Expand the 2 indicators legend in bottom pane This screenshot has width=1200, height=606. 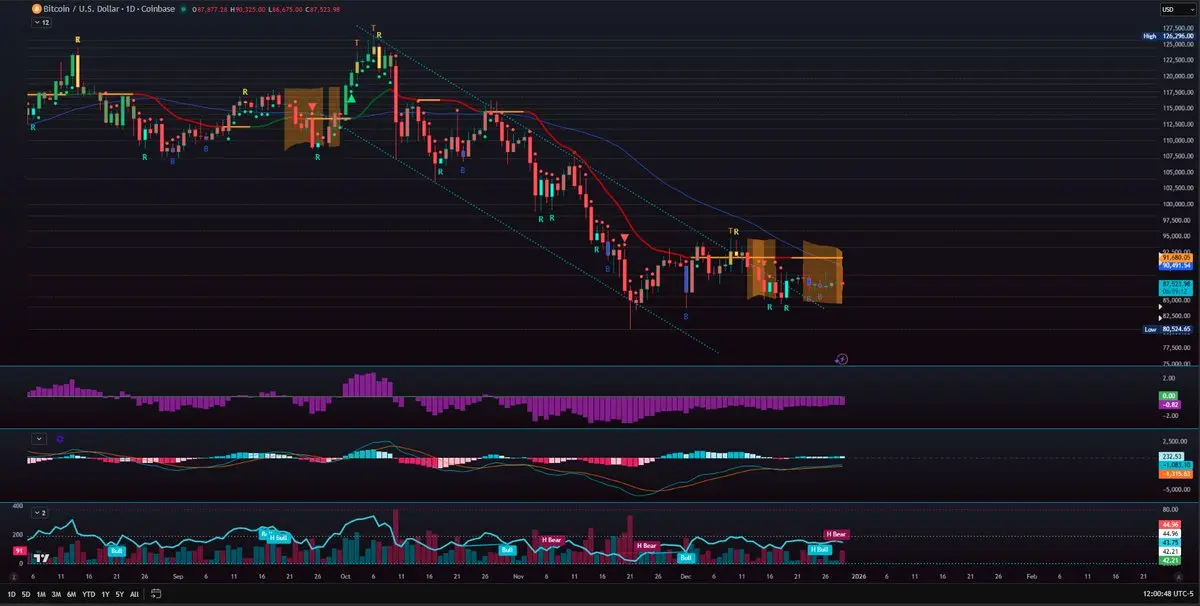tap(40, 512)
